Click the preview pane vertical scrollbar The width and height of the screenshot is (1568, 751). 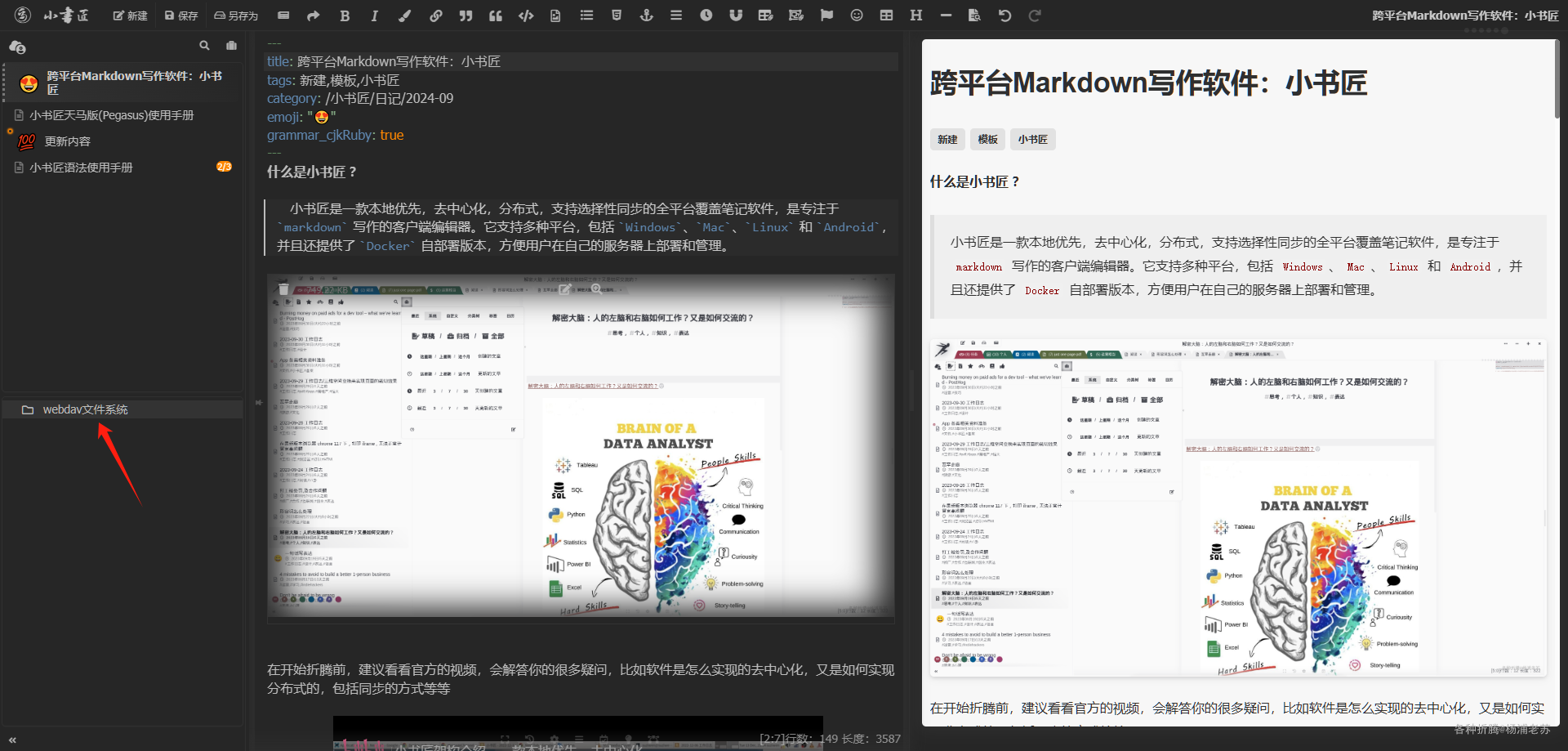tap(1557, 78)
